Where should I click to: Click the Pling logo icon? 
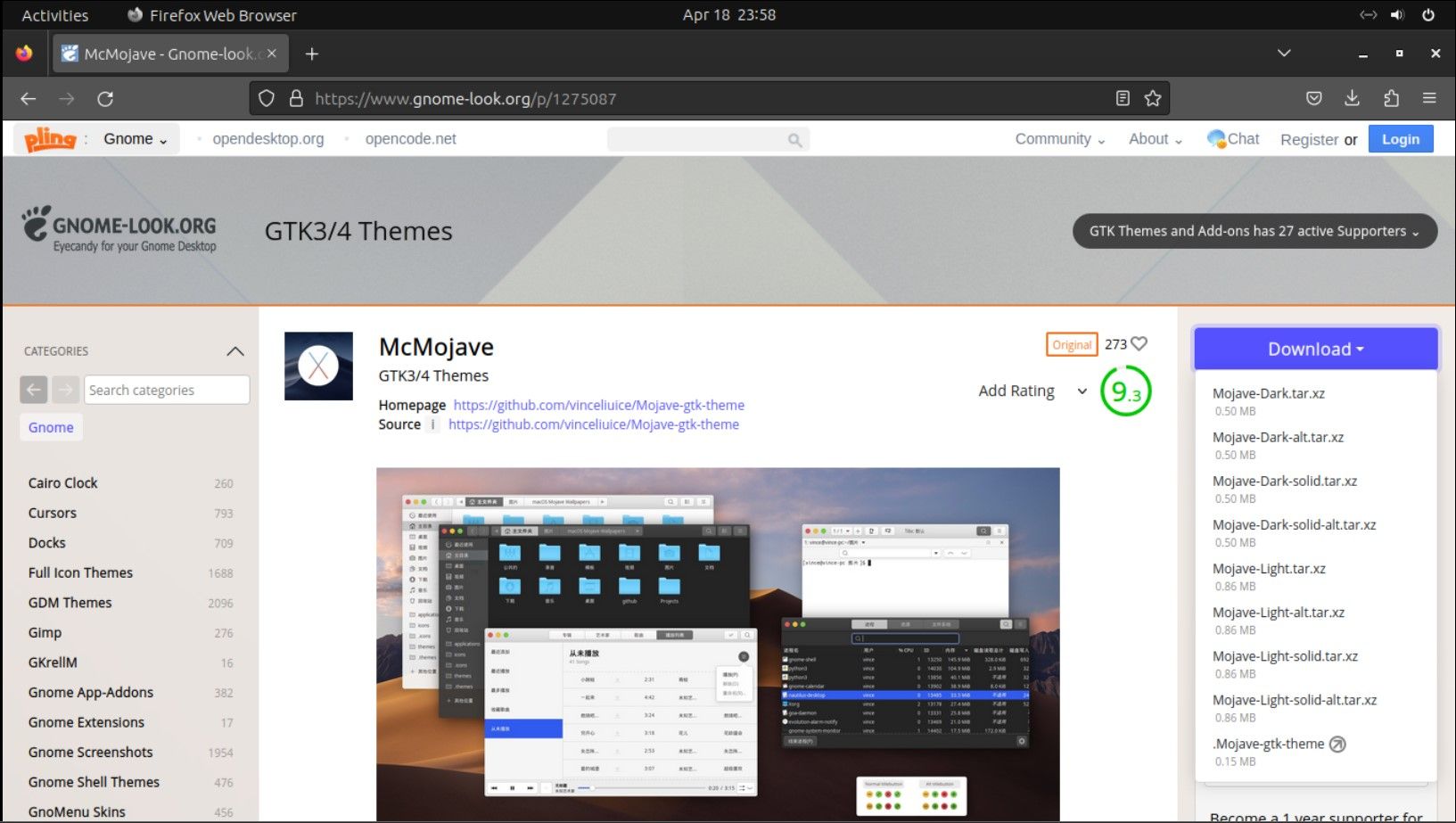tap(50, 138)
